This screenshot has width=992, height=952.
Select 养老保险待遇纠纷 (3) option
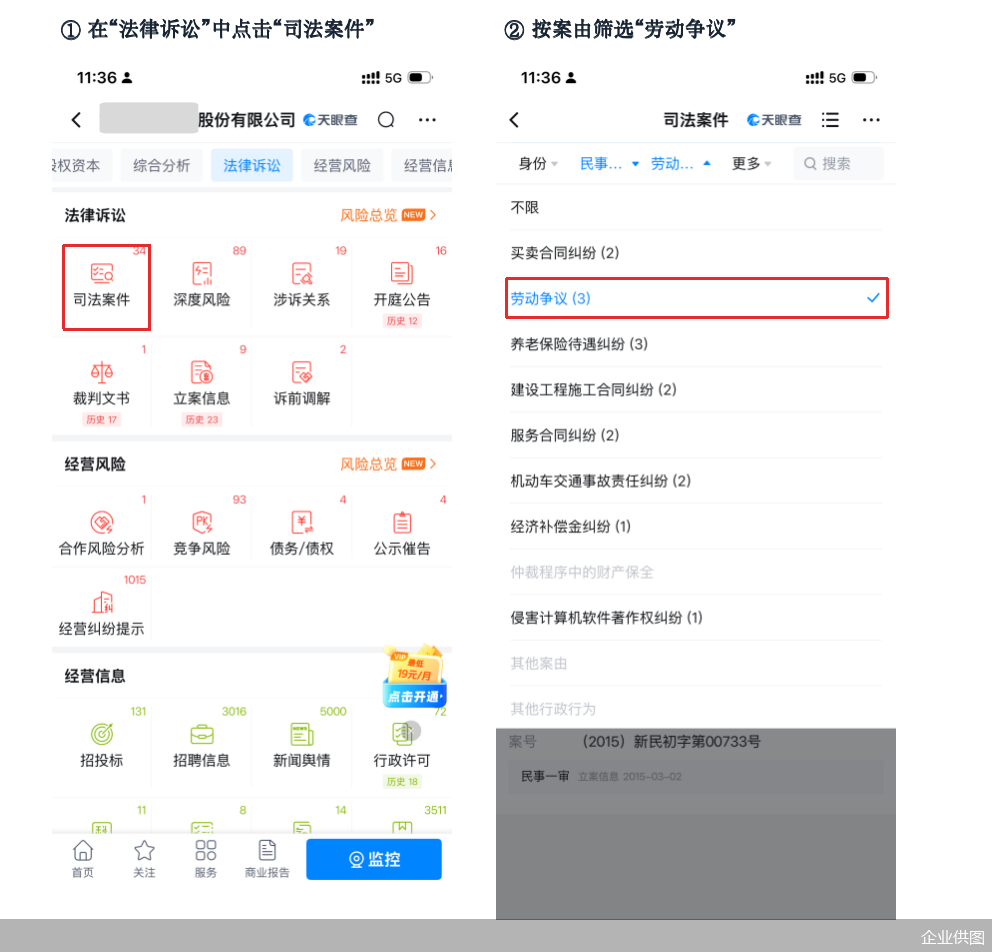[x=696, y=344]
